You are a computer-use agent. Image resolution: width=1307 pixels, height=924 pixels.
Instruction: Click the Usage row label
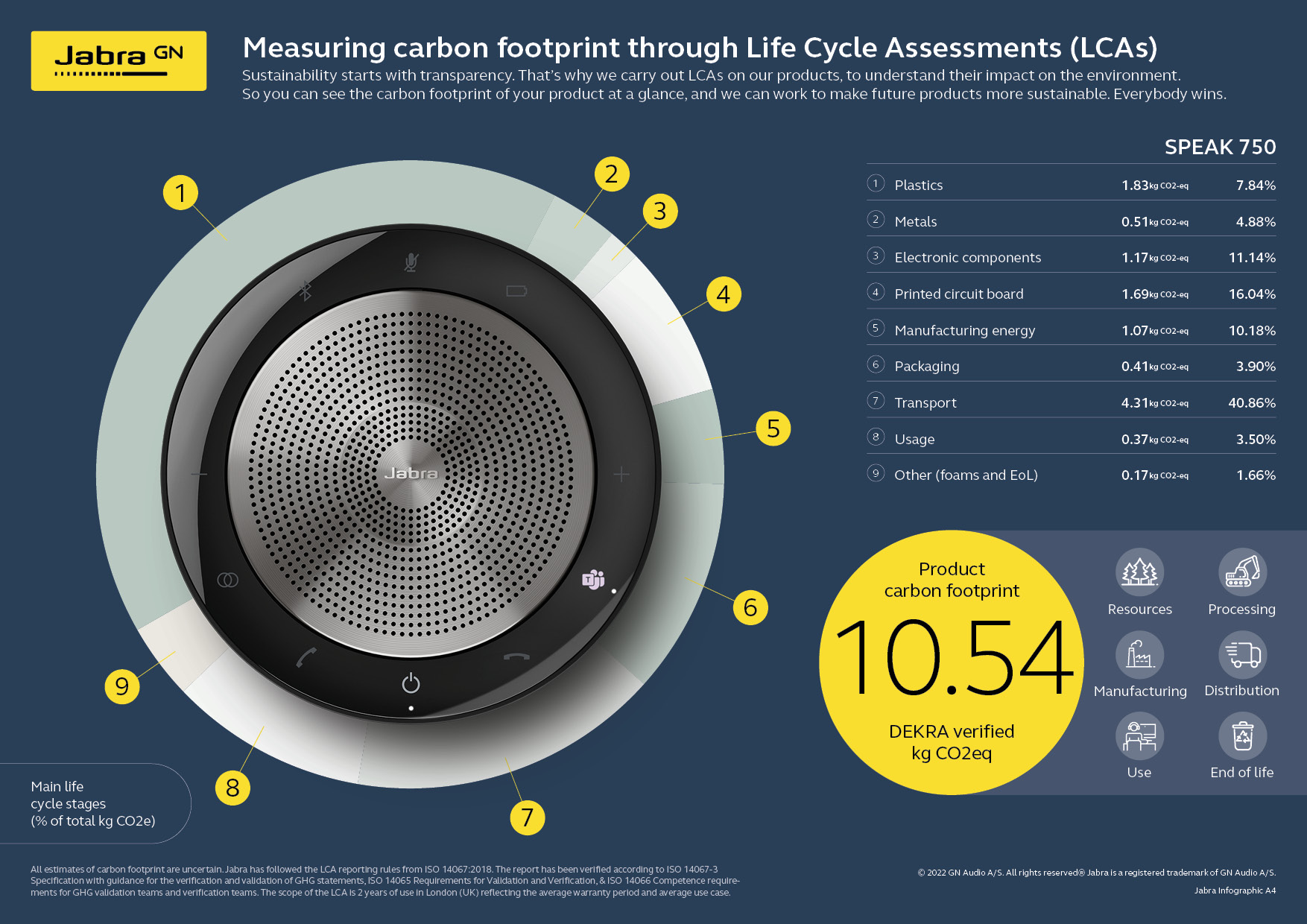click(x=914, y=439)
